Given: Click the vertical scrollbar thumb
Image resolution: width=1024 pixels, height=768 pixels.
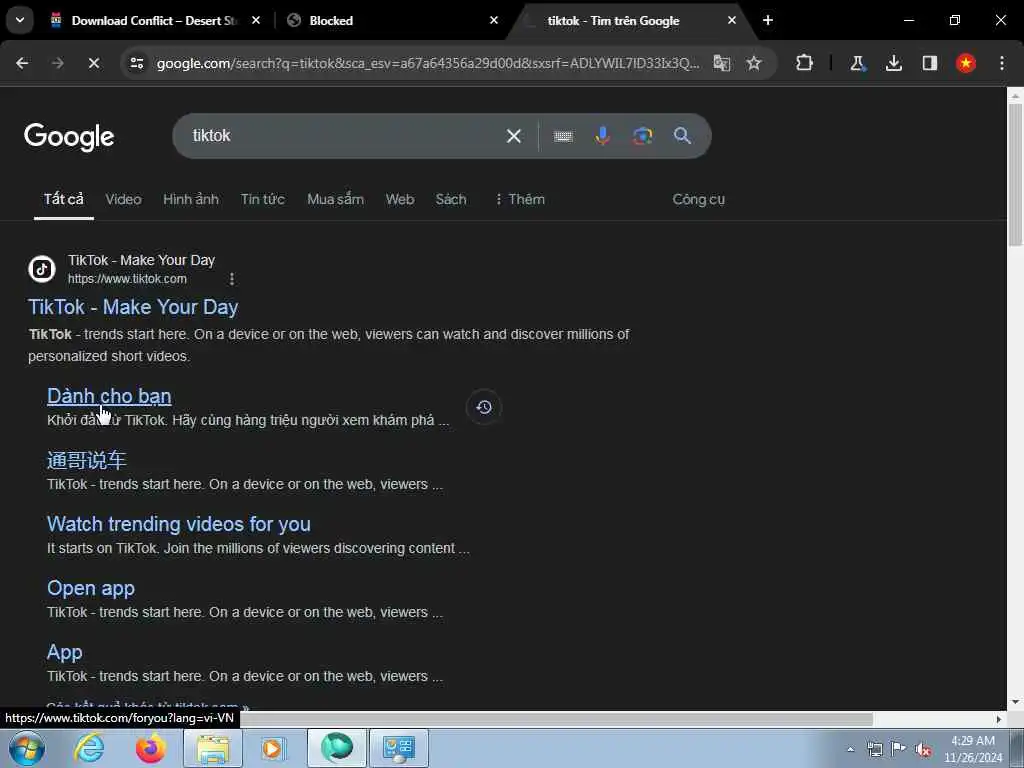Looking at the screenshot, I should point(1015,175).
